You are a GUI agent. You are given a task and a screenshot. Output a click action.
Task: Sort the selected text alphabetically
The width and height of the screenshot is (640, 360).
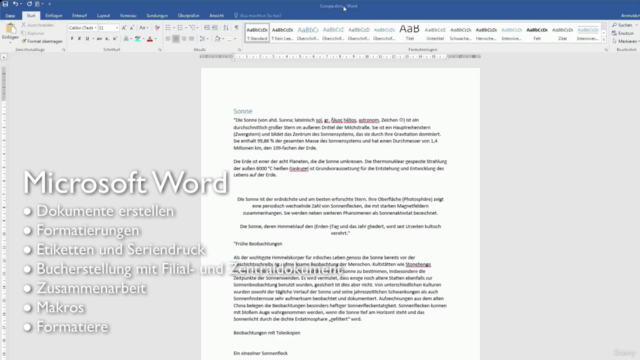[x=226, y=28]
